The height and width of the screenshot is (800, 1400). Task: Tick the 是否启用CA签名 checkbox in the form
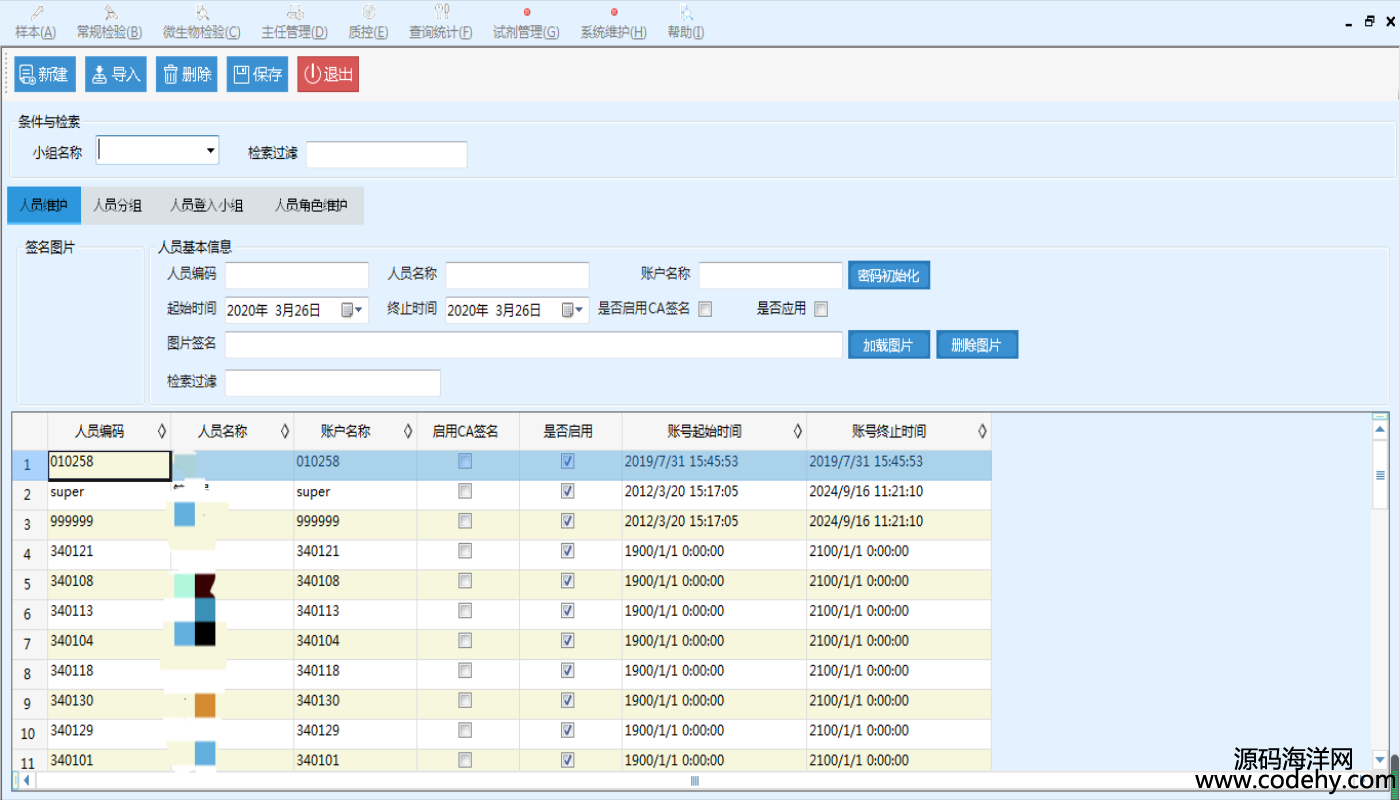click(x=705, y=309)
